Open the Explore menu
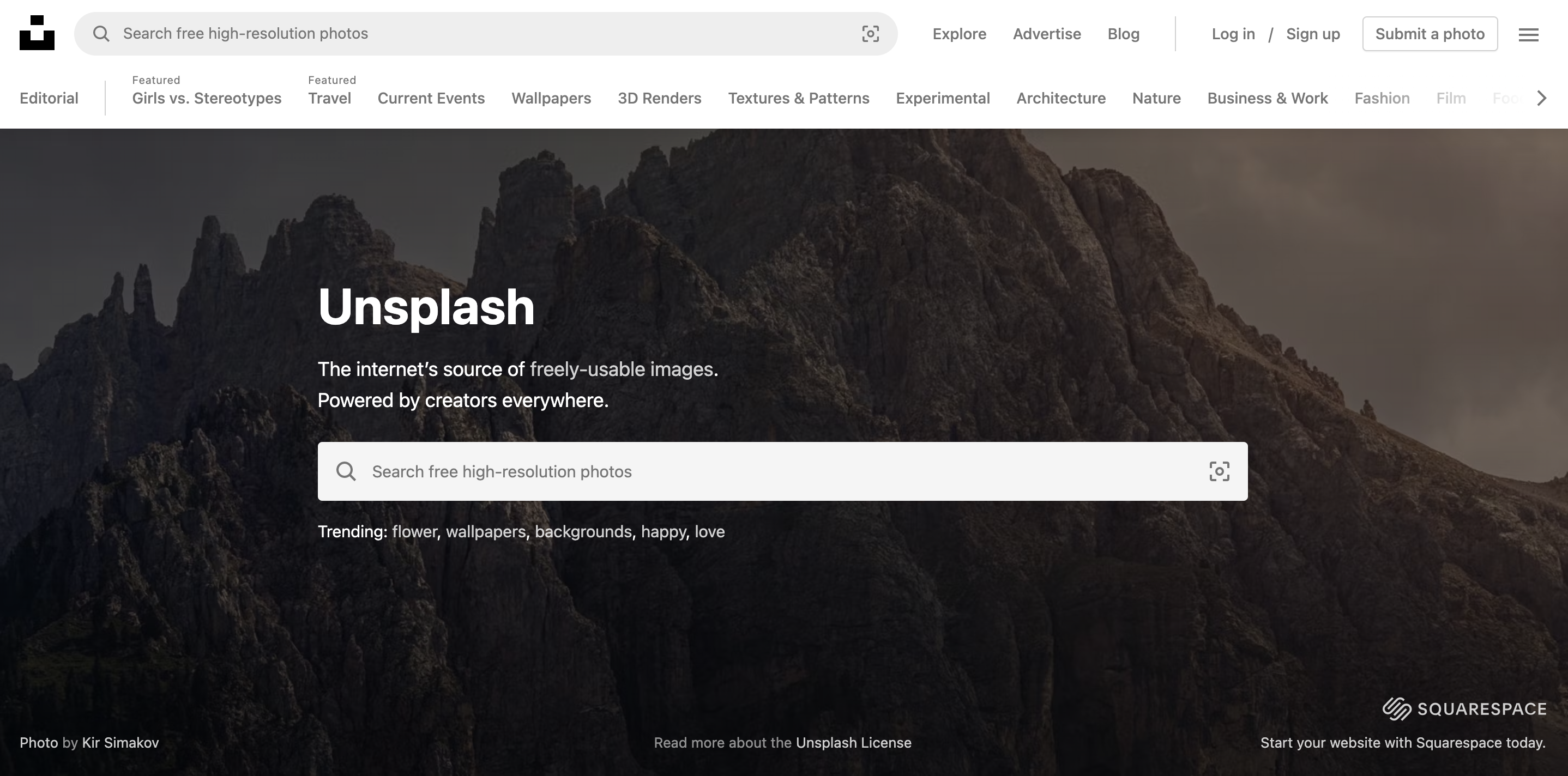Screen dimensions: 1568x776 [960, 34]
